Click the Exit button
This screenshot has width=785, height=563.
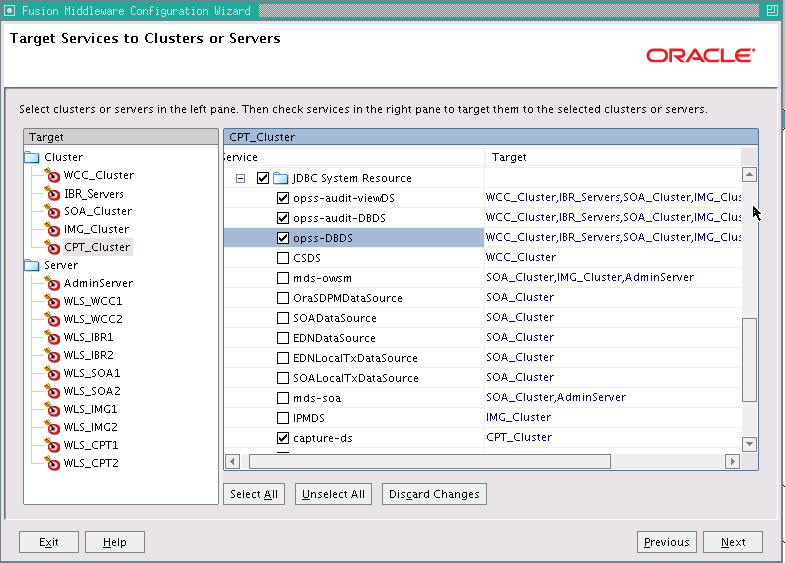[x=49, y=542]
